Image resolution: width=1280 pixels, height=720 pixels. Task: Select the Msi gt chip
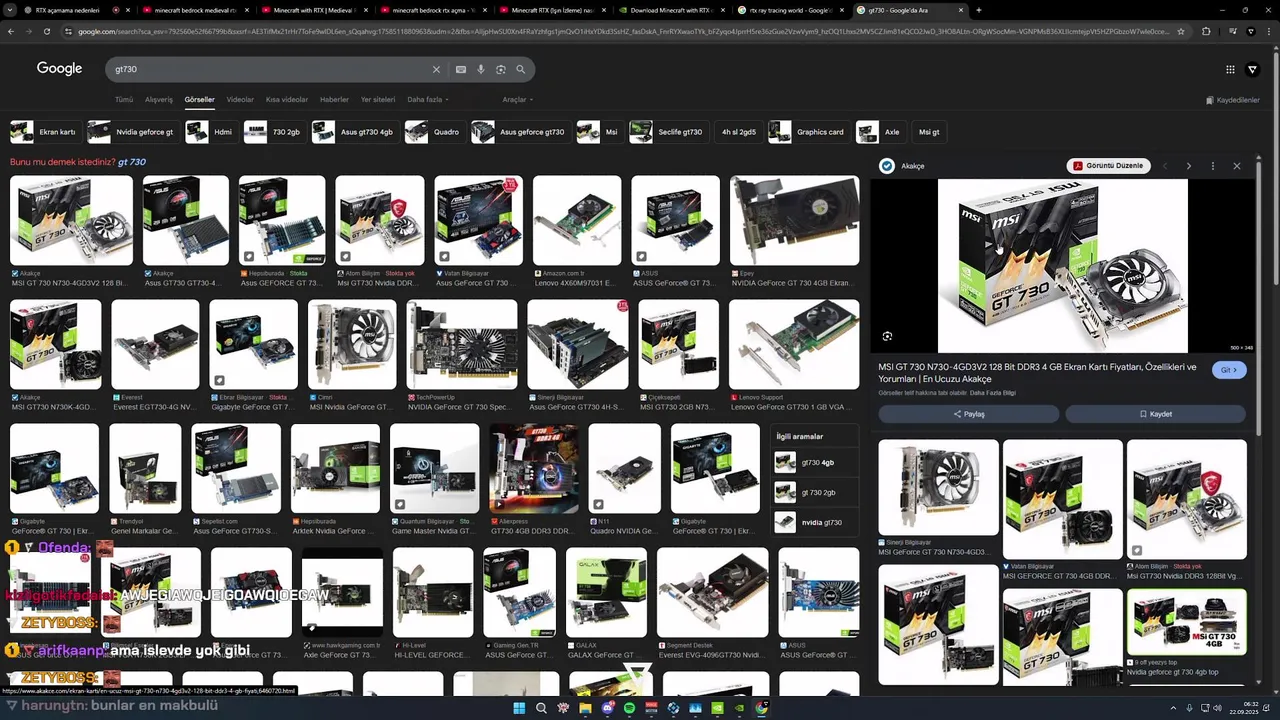pyautogui.click(x=929, y=132)
